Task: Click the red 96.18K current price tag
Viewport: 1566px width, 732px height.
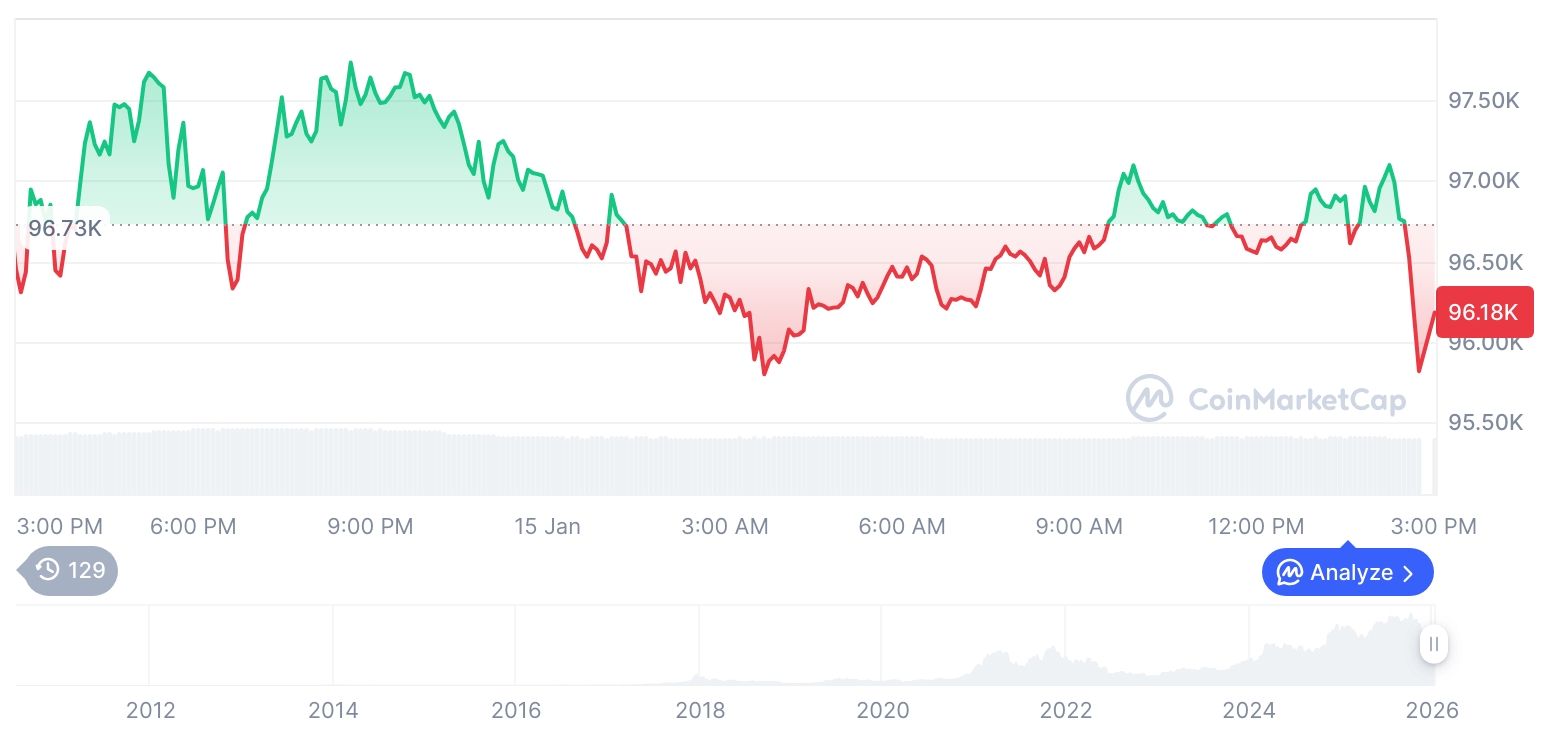Action: 1483,312
